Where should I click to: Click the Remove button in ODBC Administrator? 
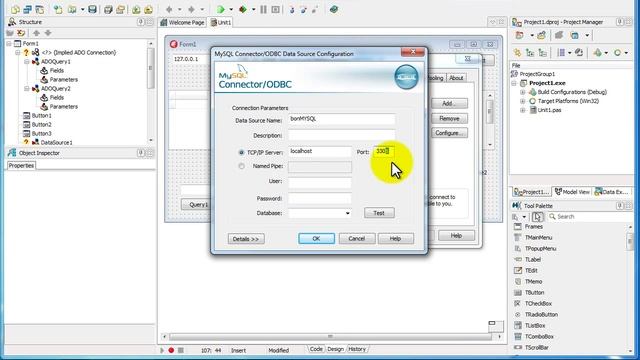click(449, 119)
